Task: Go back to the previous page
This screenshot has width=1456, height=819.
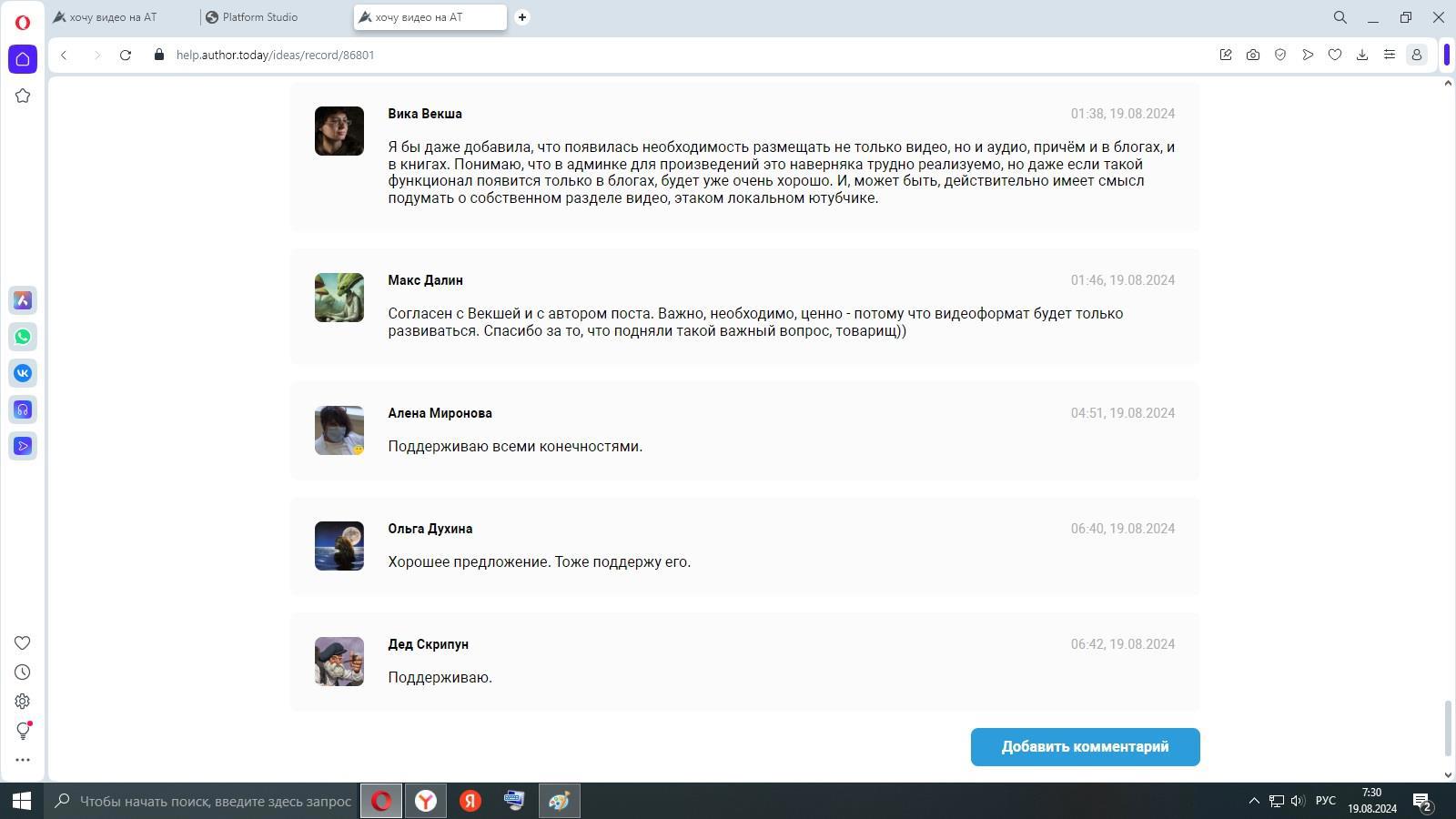Action: click(64, 56)
